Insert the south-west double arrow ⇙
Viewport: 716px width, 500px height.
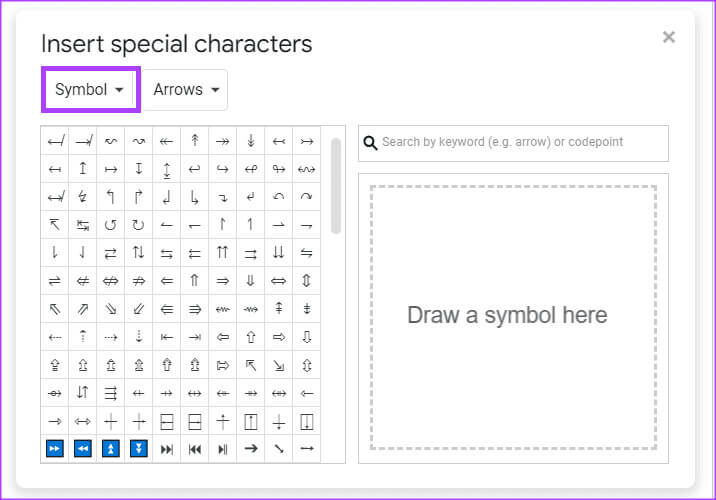point(139,309)
